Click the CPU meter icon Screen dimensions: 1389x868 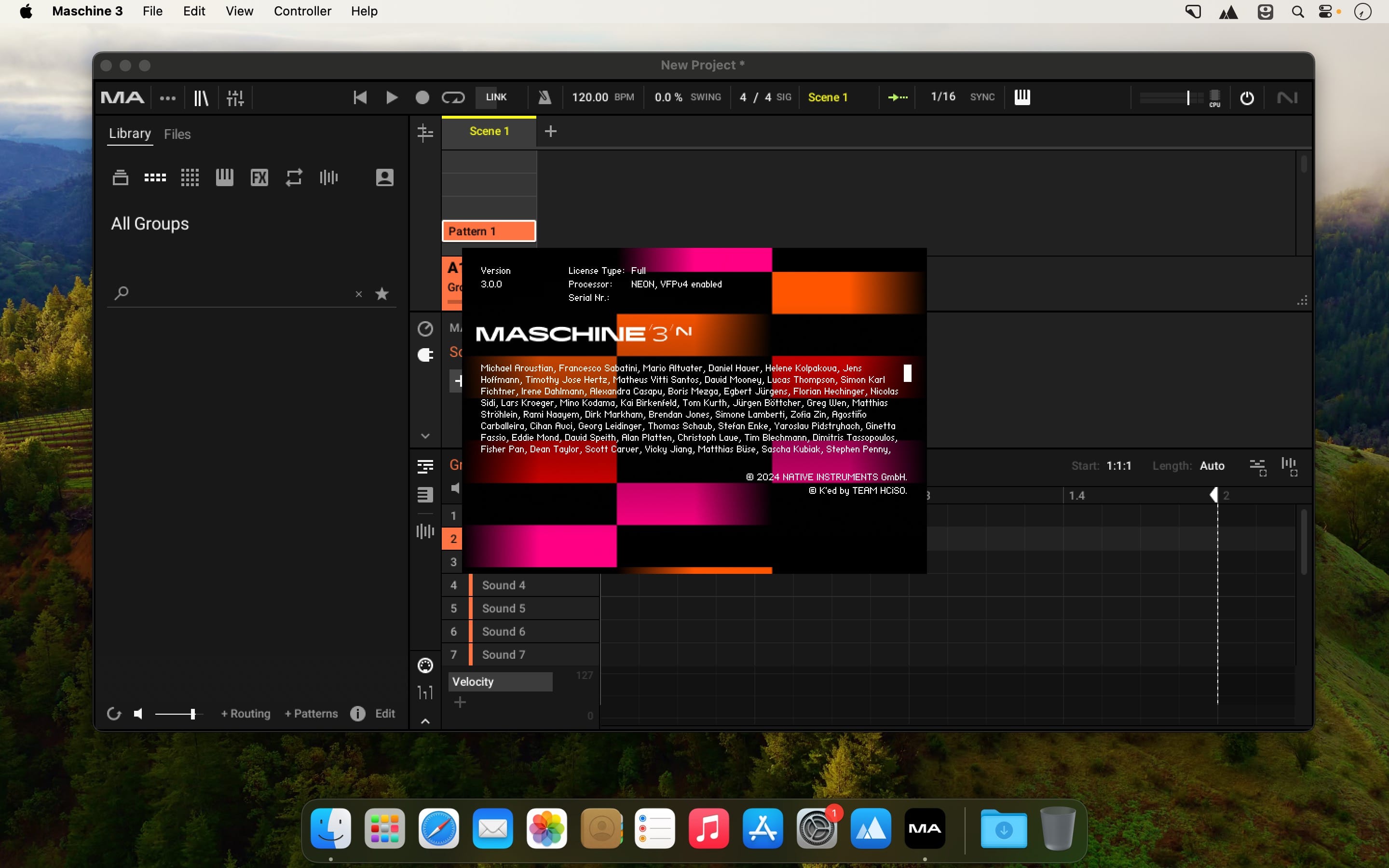1215,98
